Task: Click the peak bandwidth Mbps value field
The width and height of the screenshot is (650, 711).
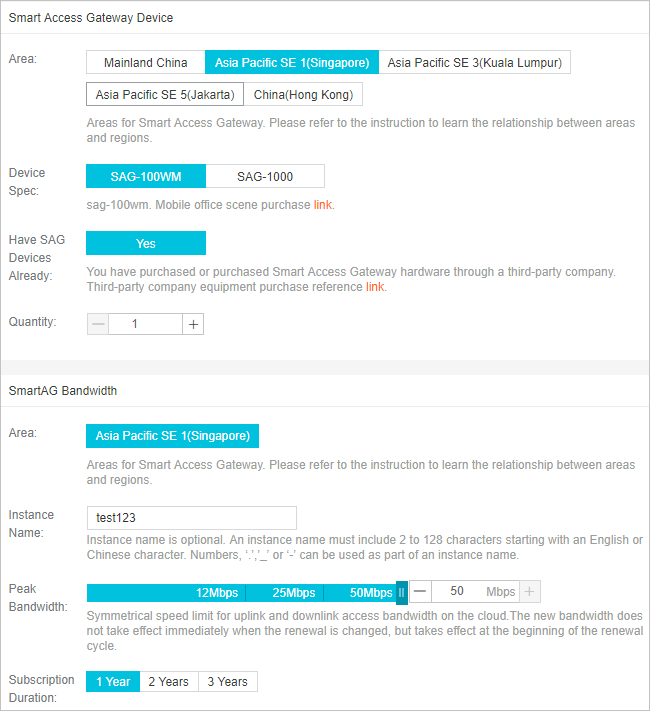Action: (475, 591)
